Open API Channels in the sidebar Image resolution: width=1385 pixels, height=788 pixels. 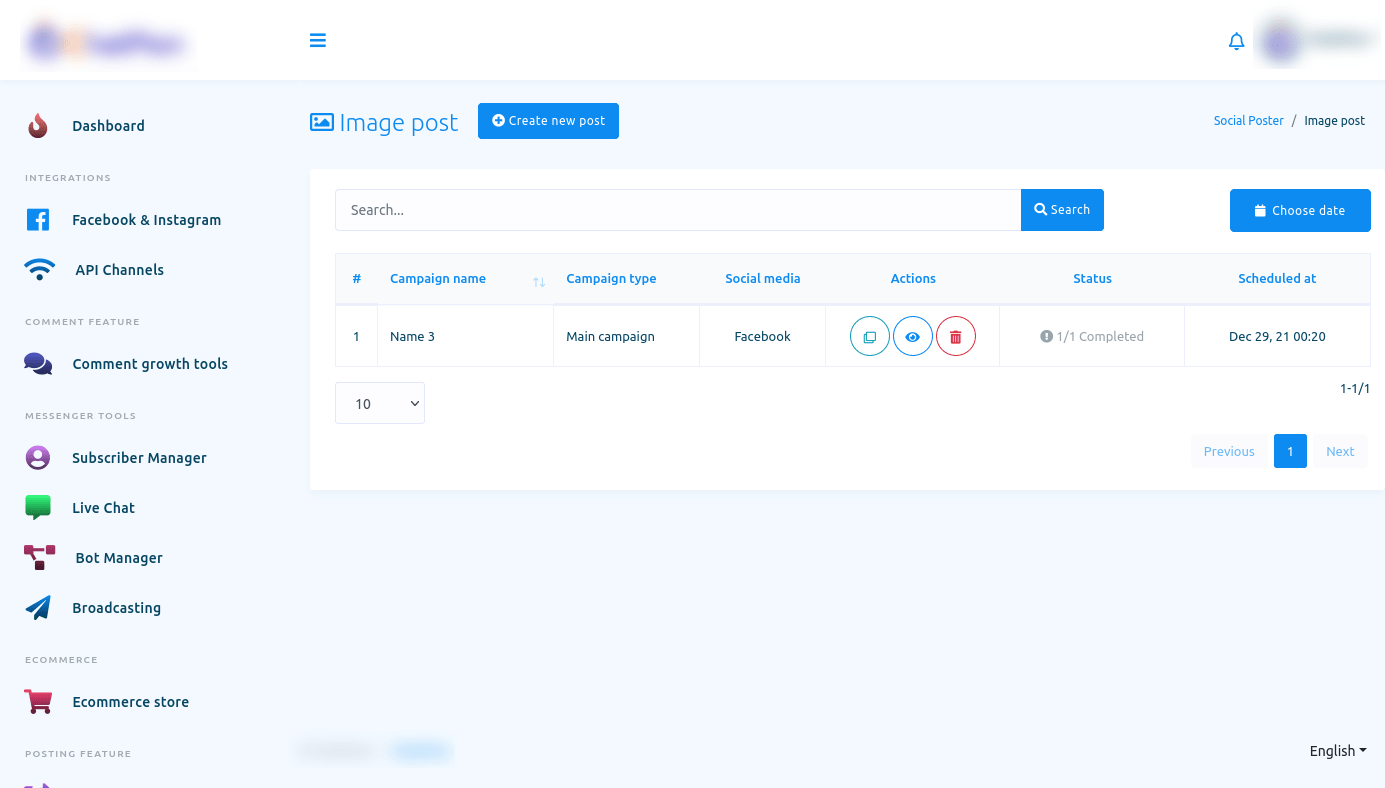tap(119, 270)
